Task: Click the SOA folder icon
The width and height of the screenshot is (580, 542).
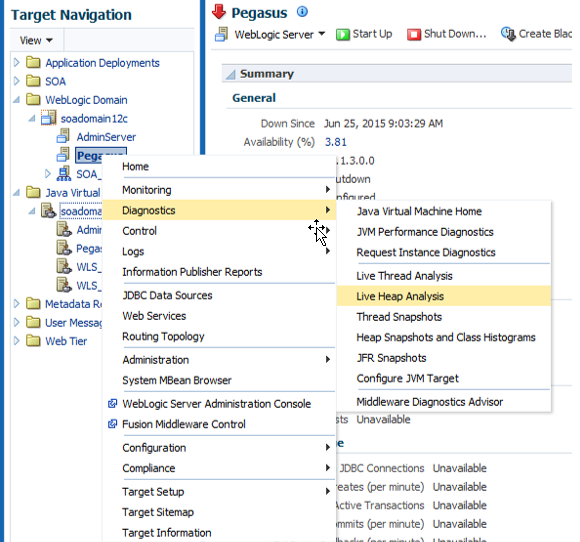Action: [33, 81]
